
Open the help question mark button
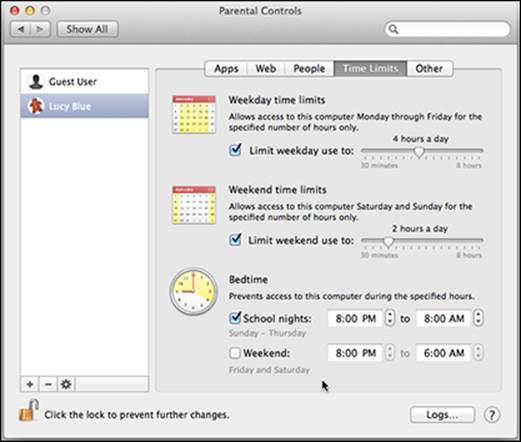492,415
